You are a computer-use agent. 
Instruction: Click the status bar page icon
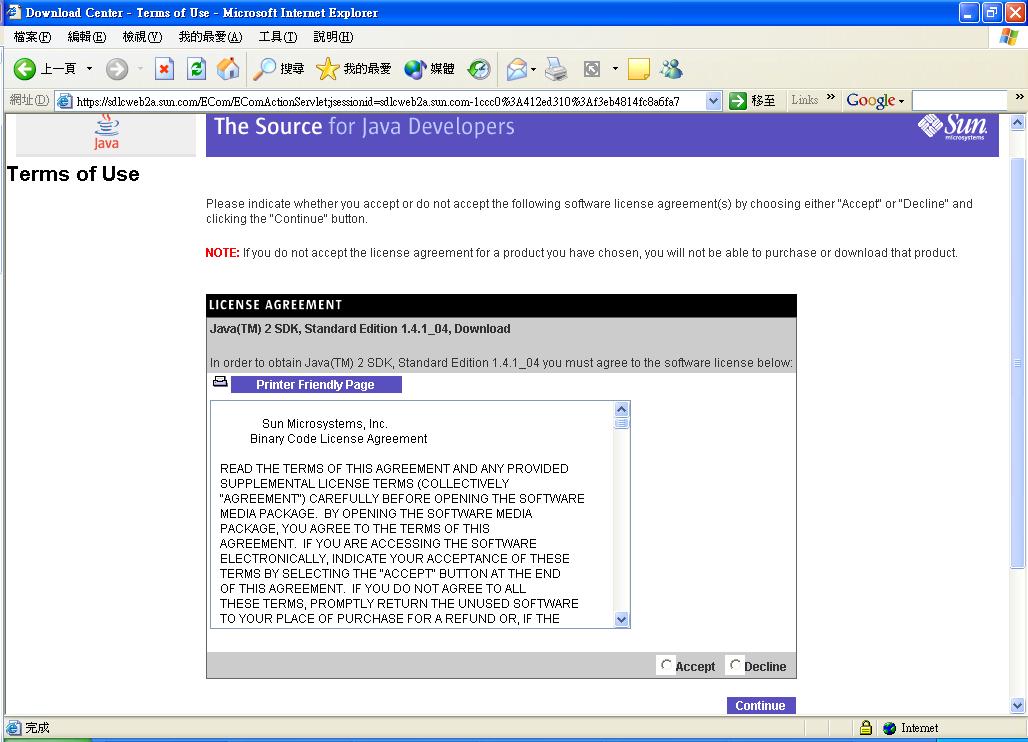tap(14, 728)
